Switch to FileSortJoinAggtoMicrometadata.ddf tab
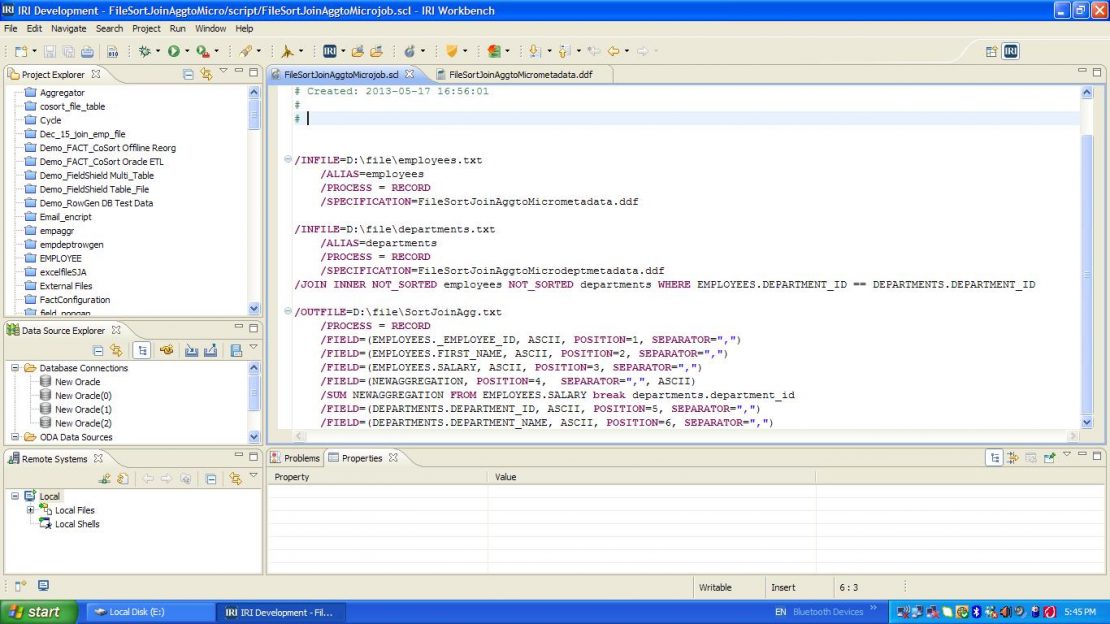 point(520,74)
